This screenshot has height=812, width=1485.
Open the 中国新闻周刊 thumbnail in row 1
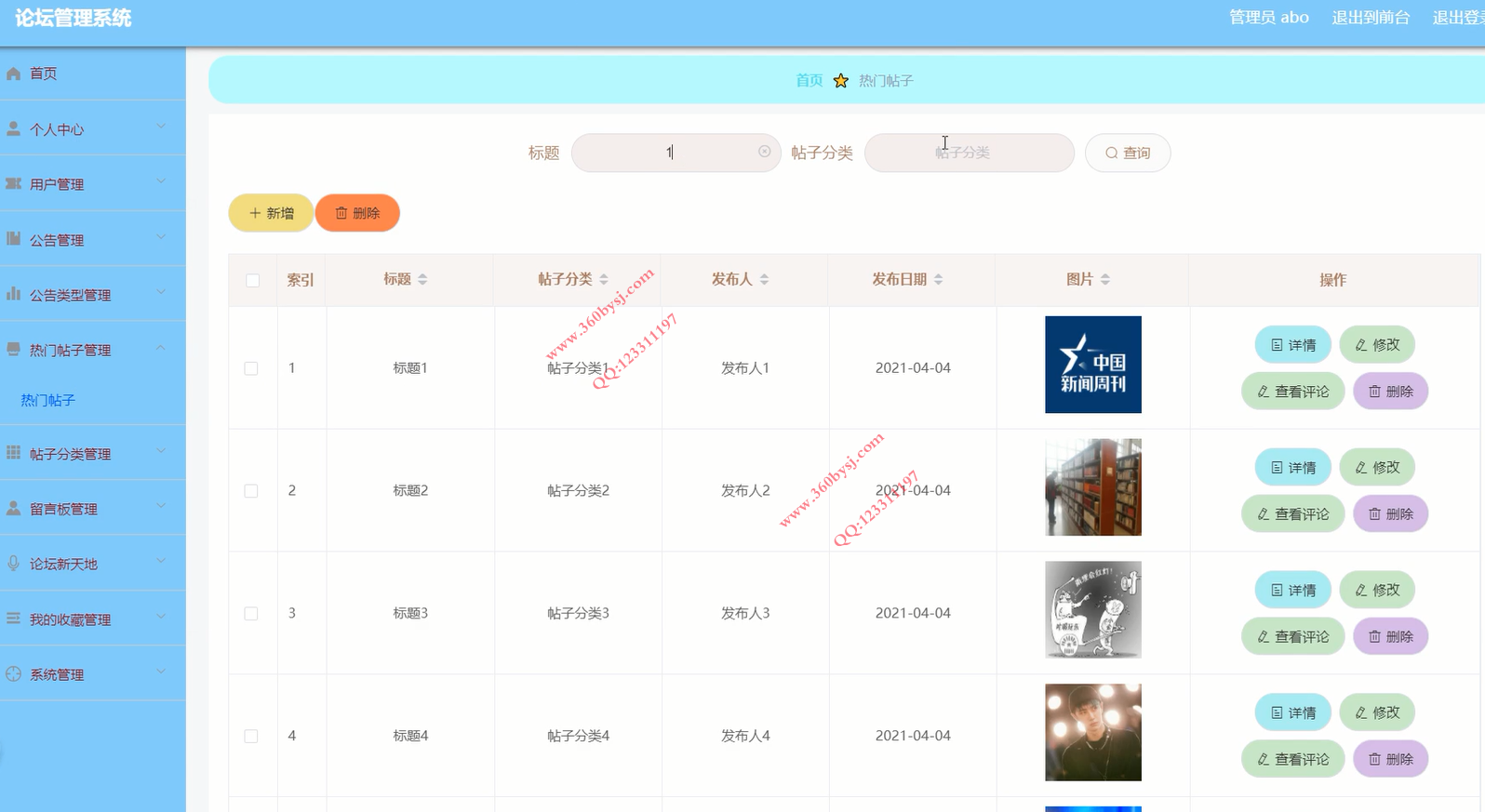[1093, 365]
